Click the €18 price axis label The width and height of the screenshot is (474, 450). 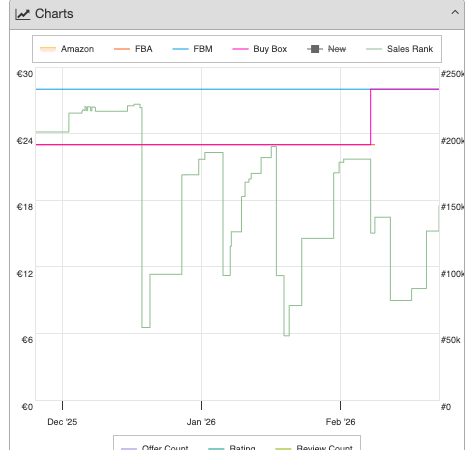click(25, 207)
